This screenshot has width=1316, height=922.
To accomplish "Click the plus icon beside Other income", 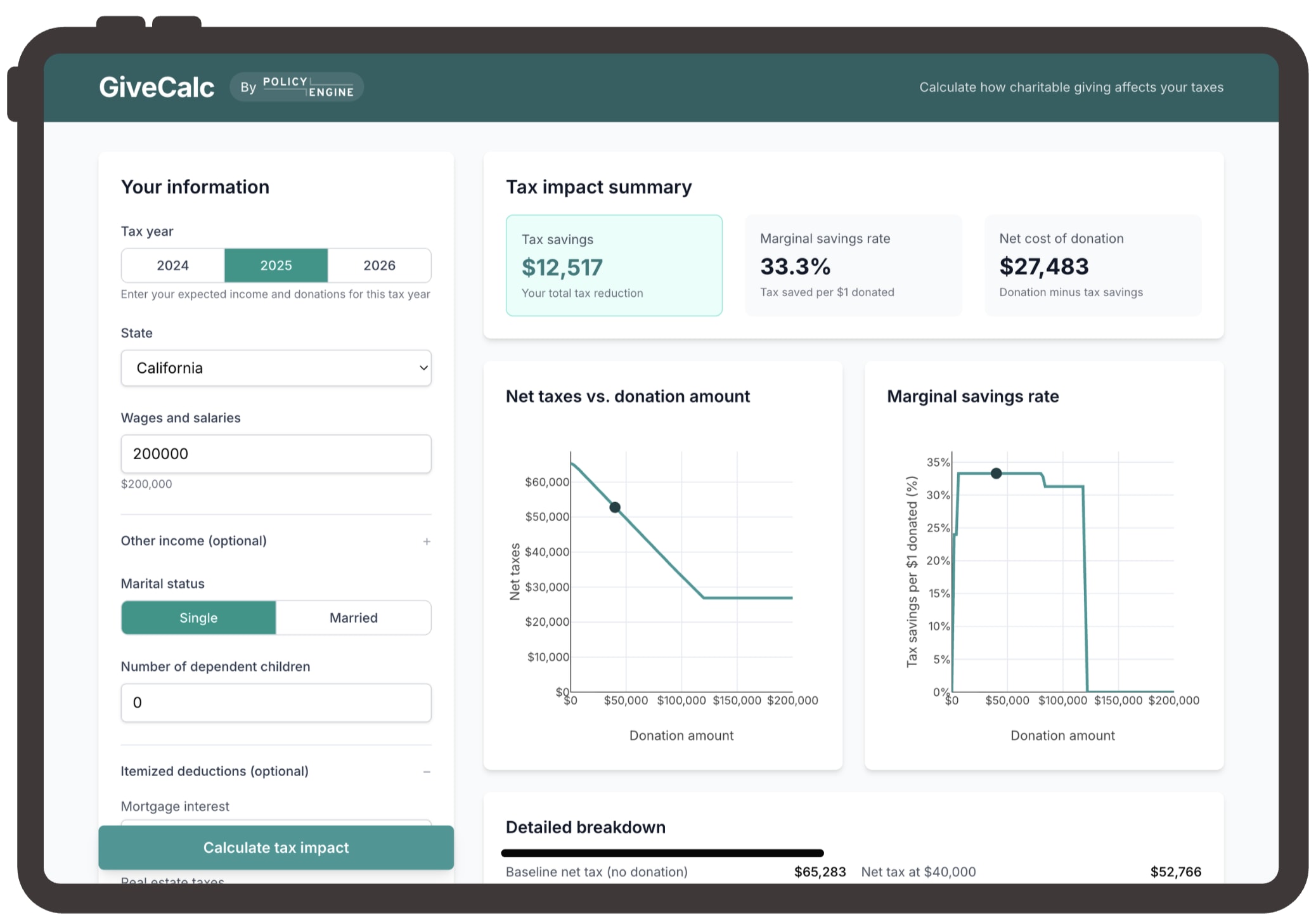I will [x=427, y=542].
